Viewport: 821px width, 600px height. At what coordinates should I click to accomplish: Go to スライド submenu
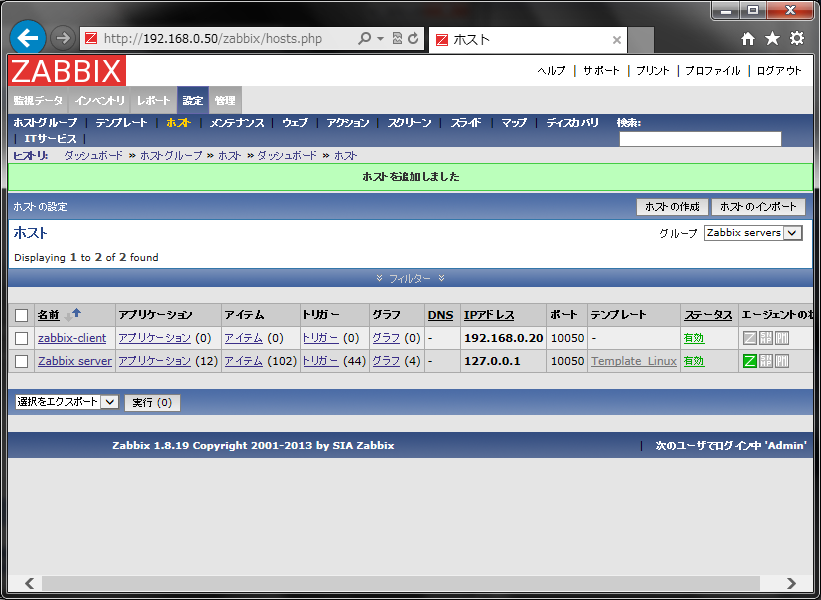(x=466, y=123)
